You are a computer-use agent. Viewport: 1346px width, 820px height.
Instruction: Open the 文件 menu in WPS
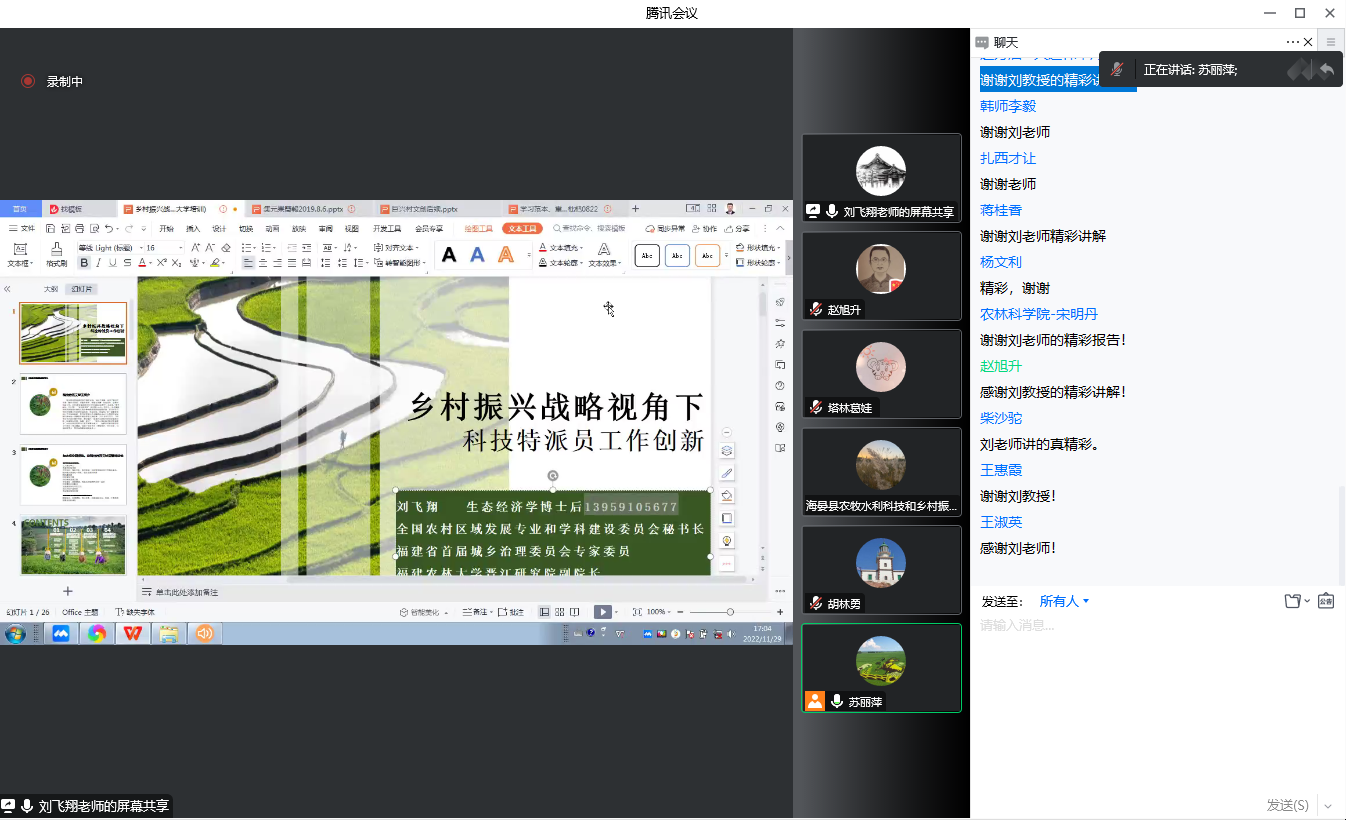(22, 229)
